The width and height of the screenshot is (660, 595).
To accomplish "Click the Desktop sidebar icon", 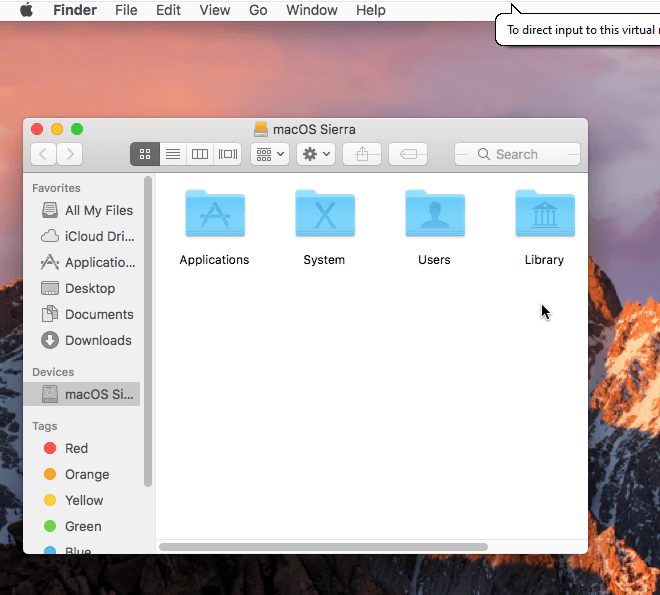I will pos(50,288).
